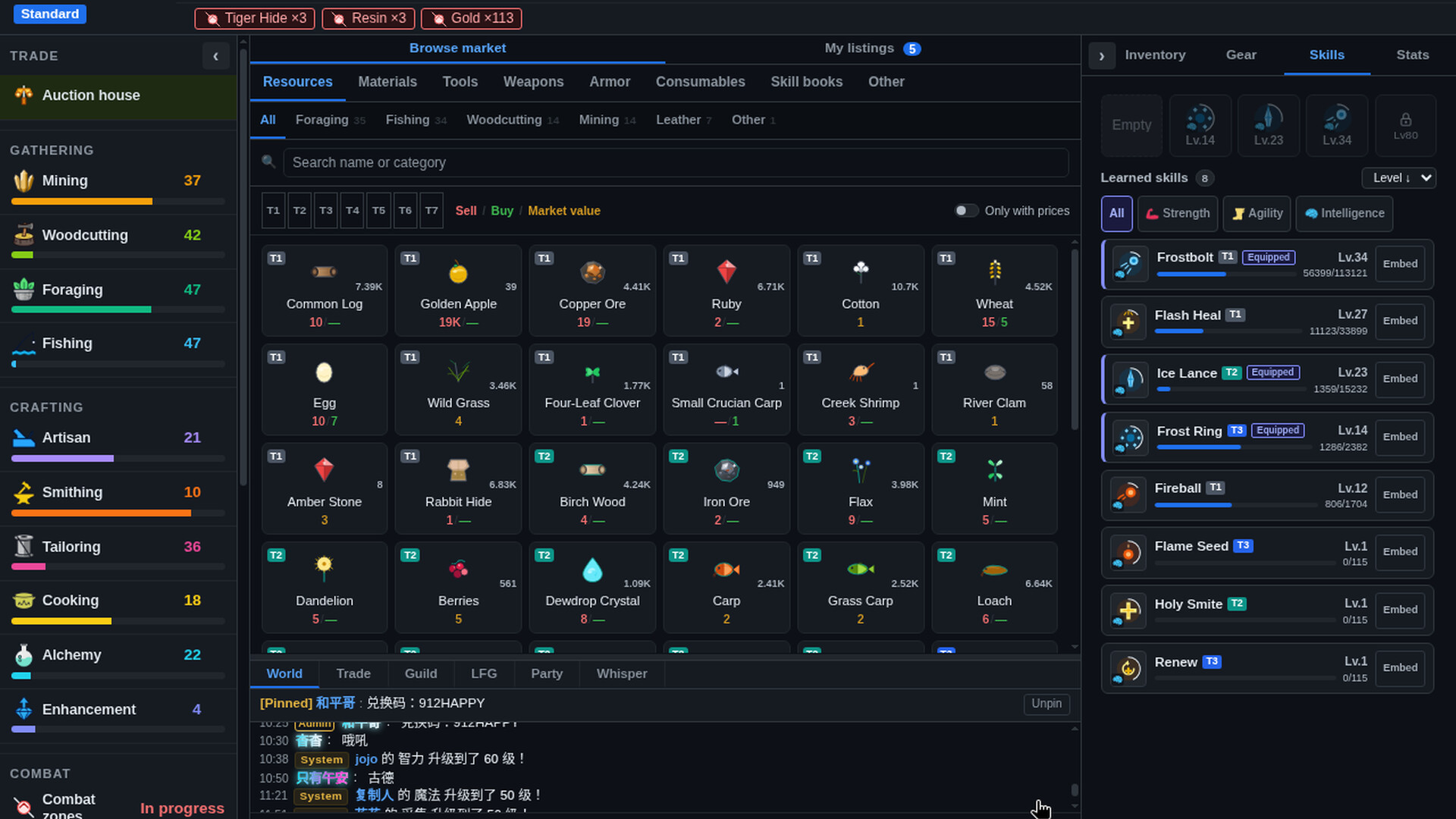Filter learned skills by Intelligence

(1345, 214)
